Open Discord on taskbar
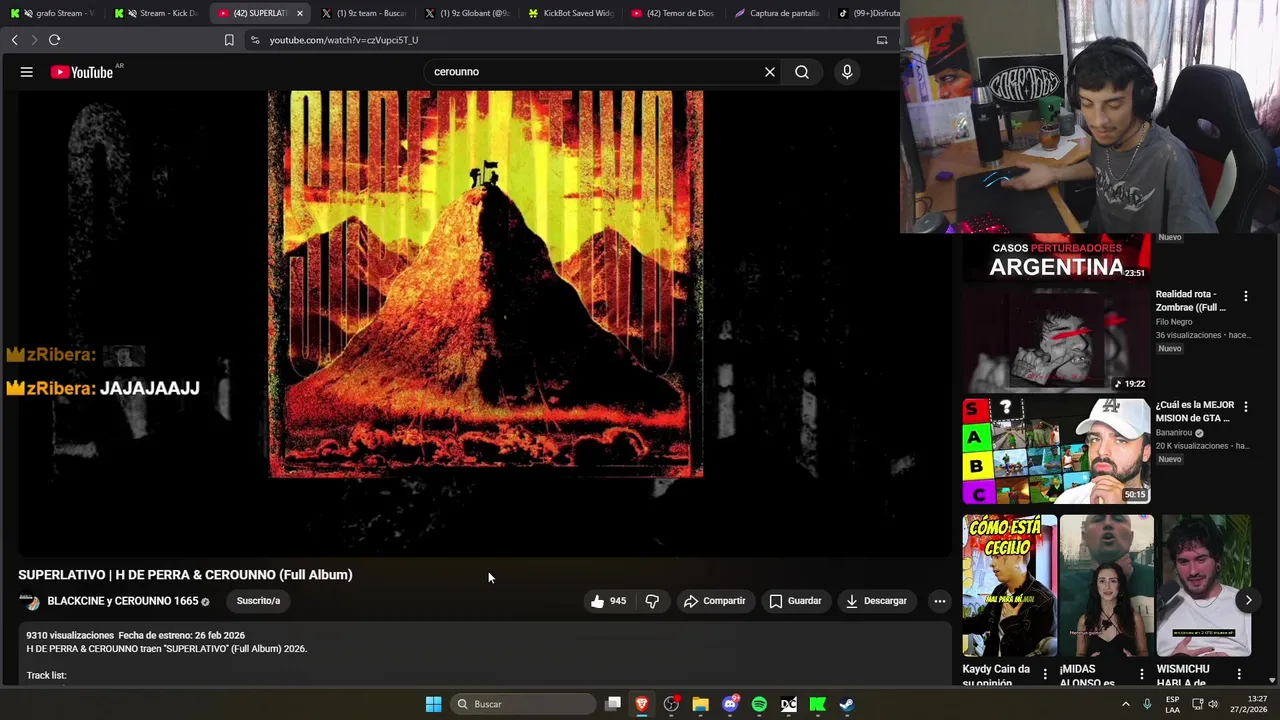Viewport: 1280px width, 720px height. coord(730,704)
